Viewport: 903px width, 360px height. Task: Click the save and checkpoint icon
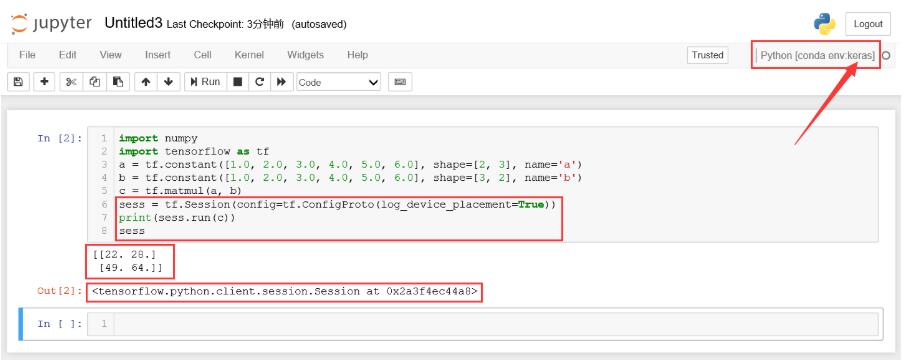click(18, 82)
